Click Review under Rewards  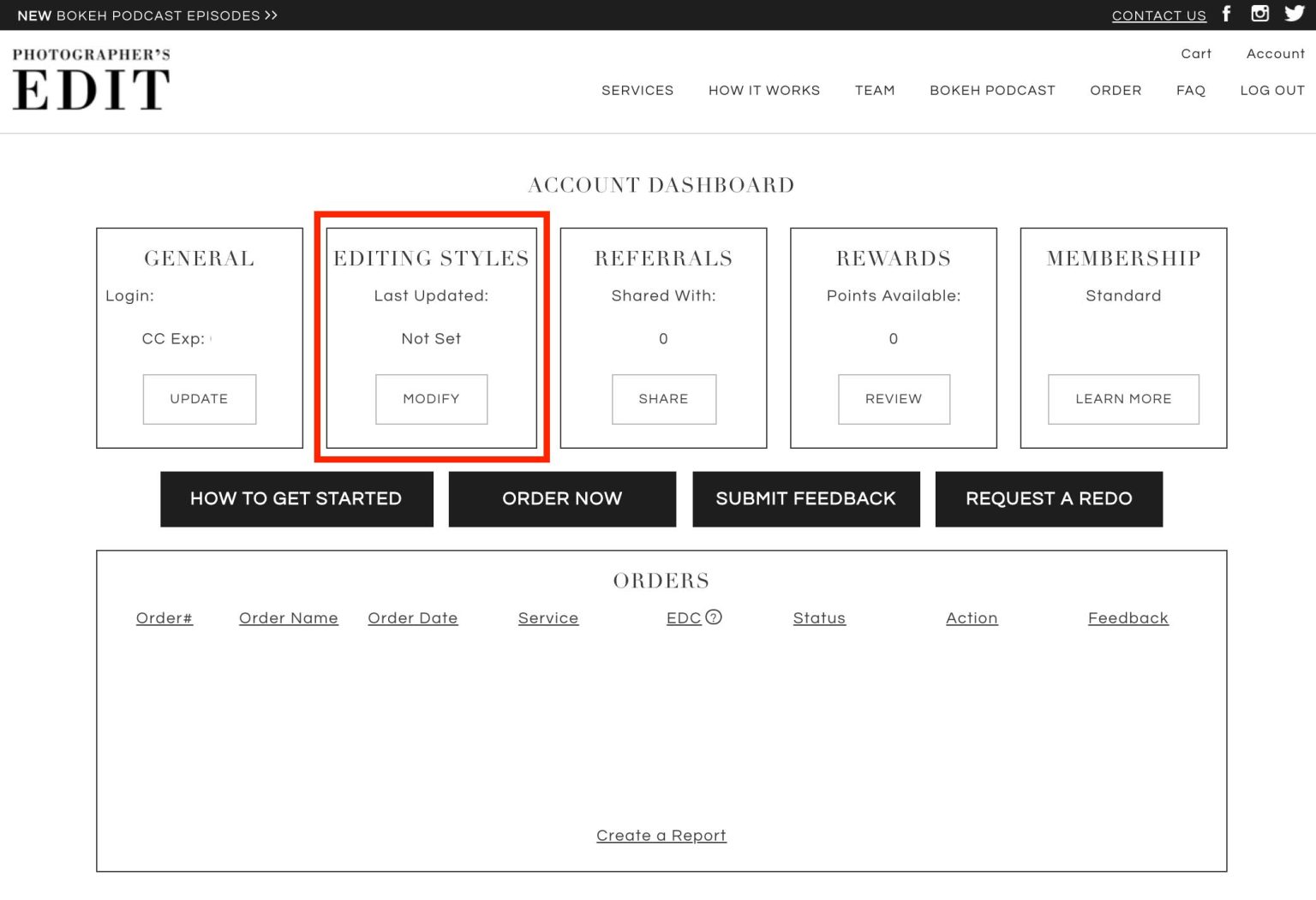pos(894,399)
